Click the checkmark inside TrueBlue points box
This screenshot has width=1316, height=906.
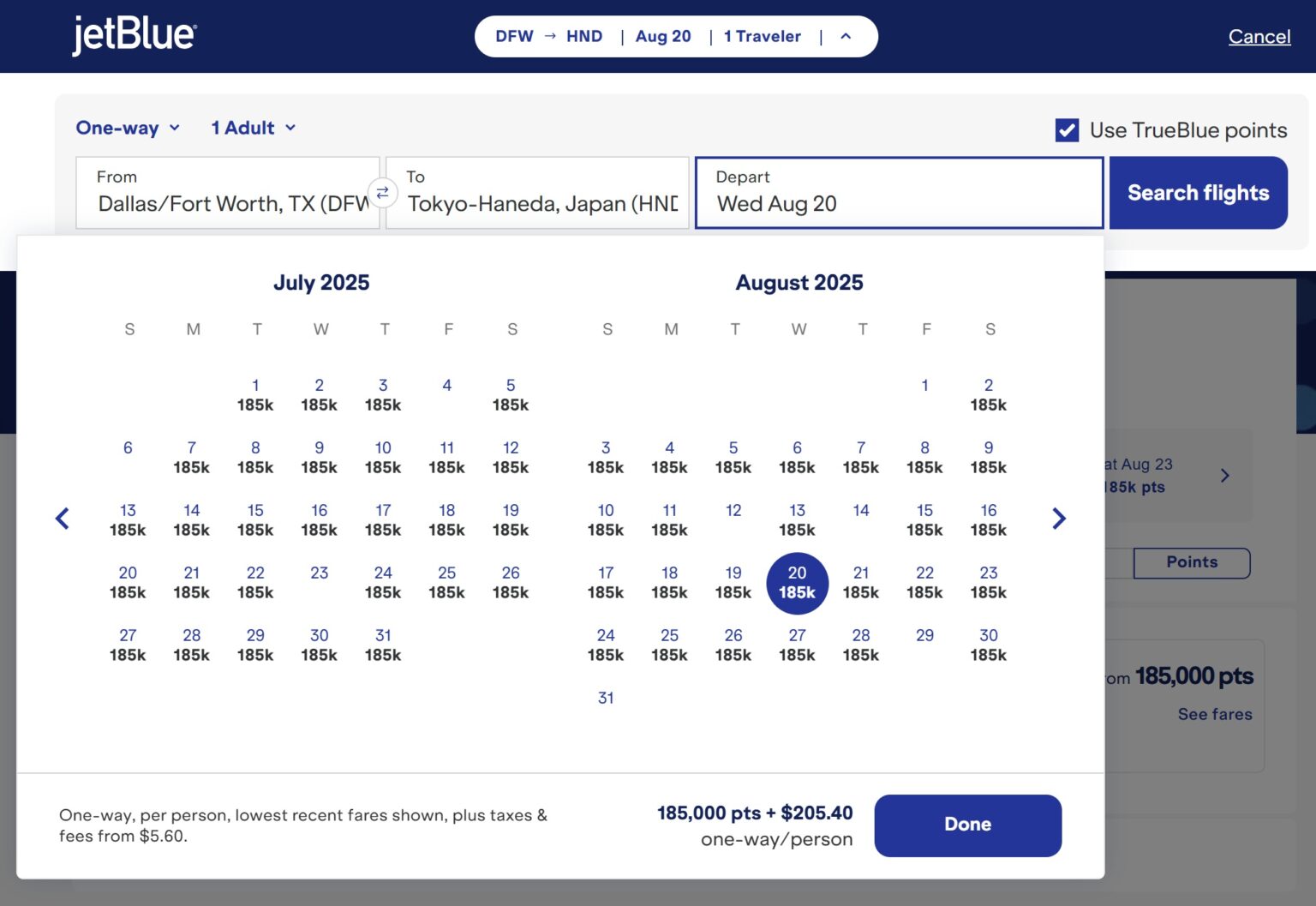point(1066,130)
